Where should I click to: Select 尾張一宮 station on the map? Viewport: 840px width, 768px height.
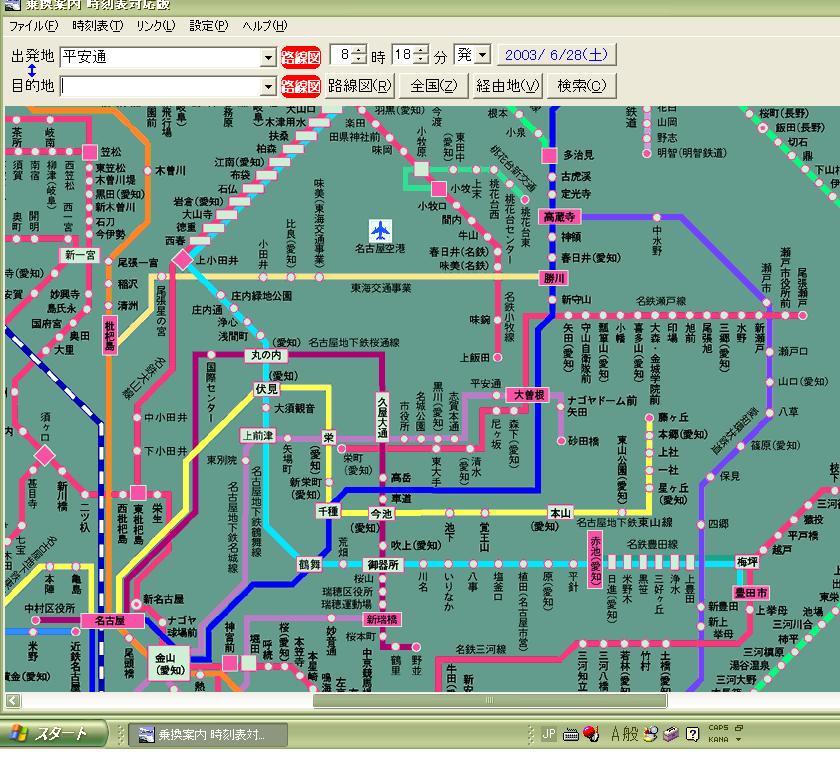[109, 261]
